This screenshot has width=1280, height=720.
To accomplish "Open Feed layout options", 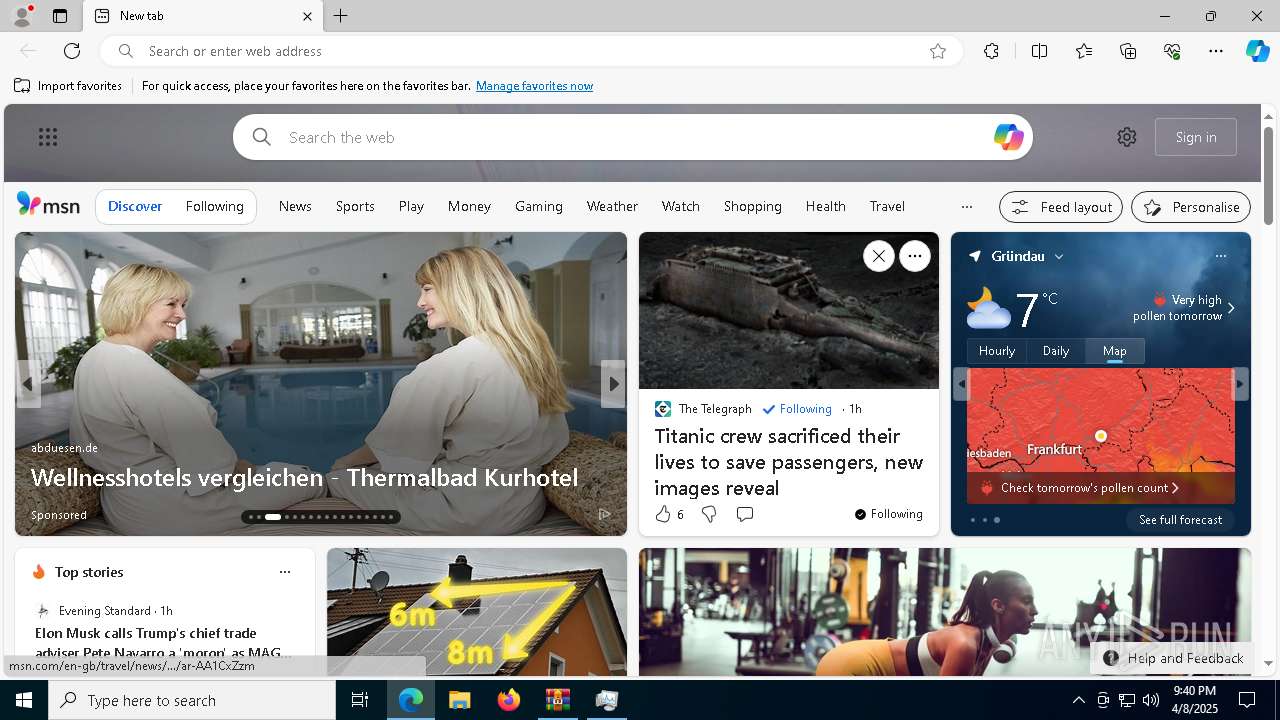I will [1062, 207].
